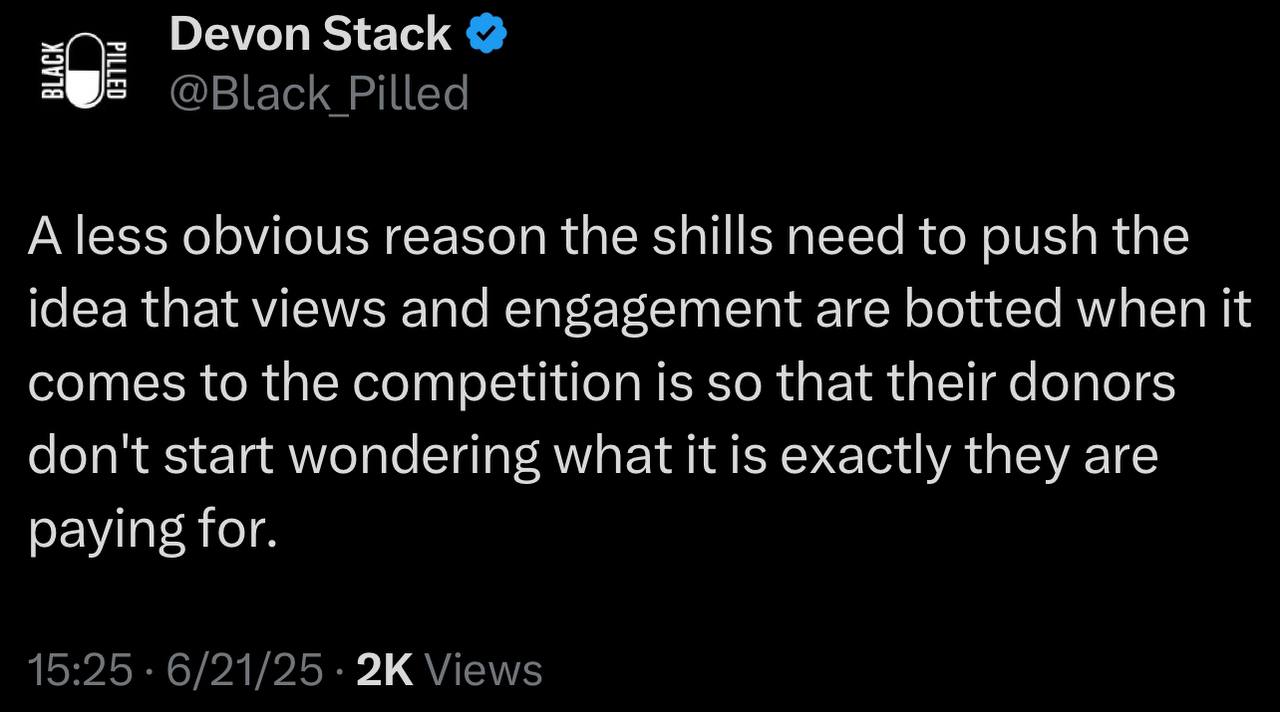Image resolution: width=1280 pixels, height=712 pixels.
Task: Click the 15:25 post timestamp
Action: (80, 670)
